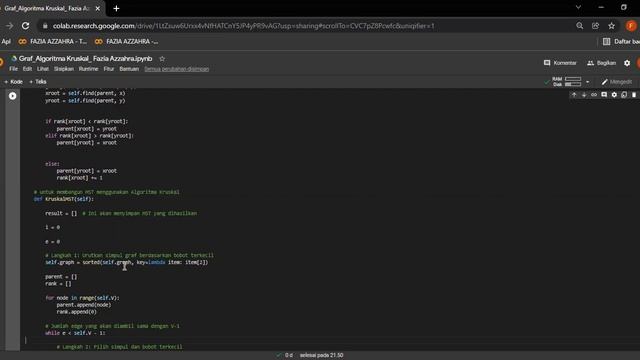Open browser profile avatar
Viewport: 640px width, 360px height.
[631, 26]
